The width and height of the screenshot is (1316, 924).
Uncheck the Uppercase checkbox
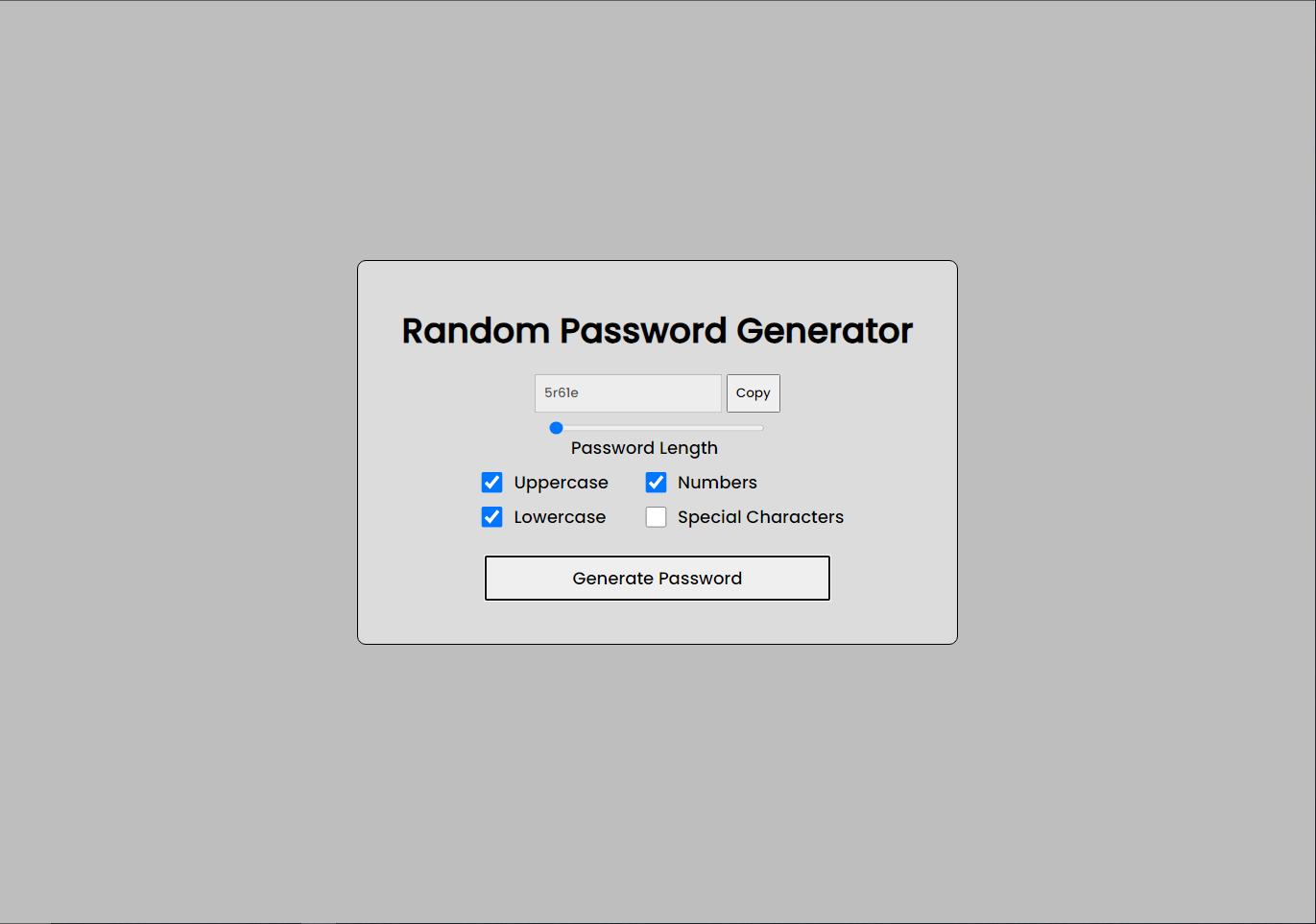(491, 483)
